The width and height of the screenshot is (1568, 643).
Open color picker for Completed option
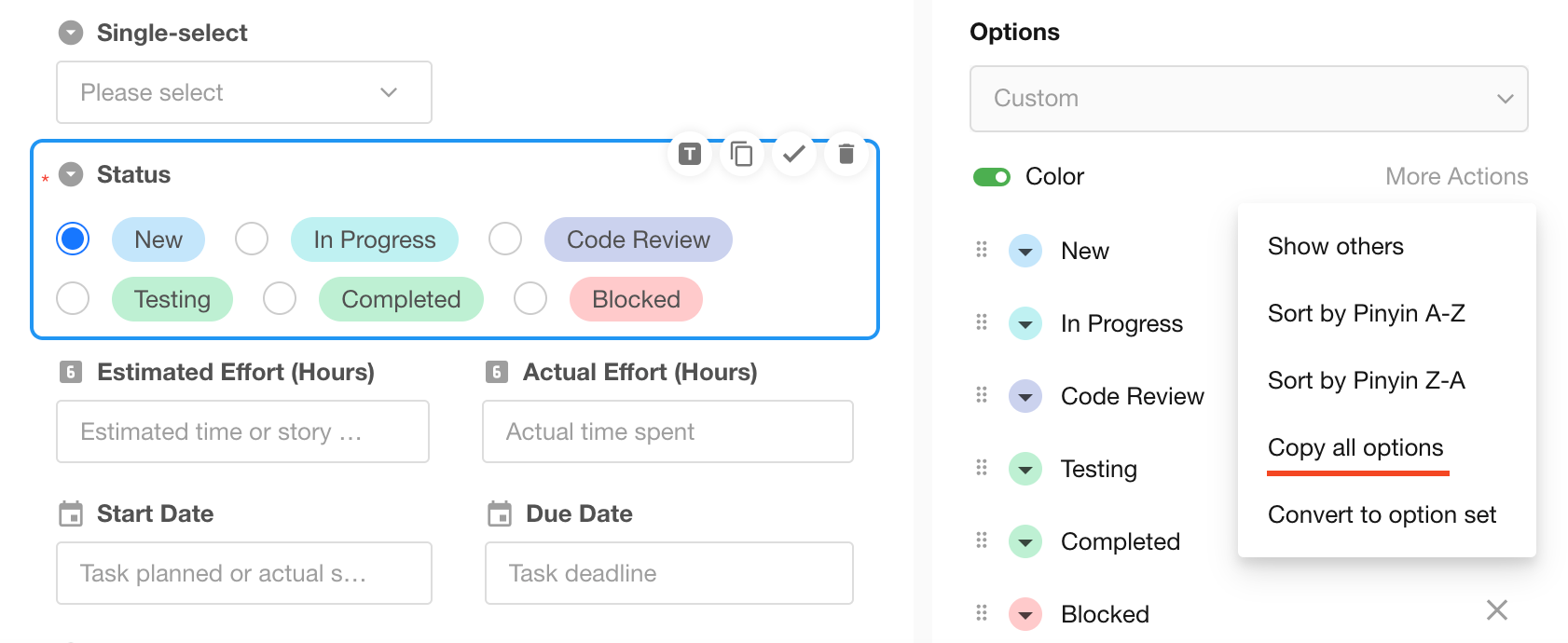coord(1025,541)
